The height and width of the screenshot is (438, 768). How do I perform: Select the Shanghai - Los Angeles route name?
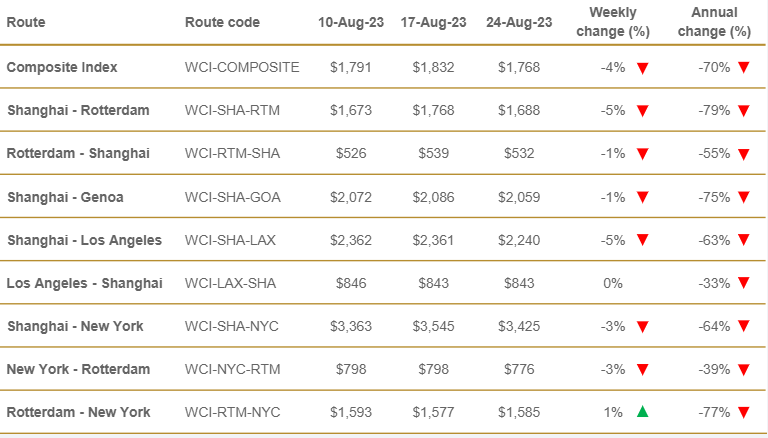(84, 240)
